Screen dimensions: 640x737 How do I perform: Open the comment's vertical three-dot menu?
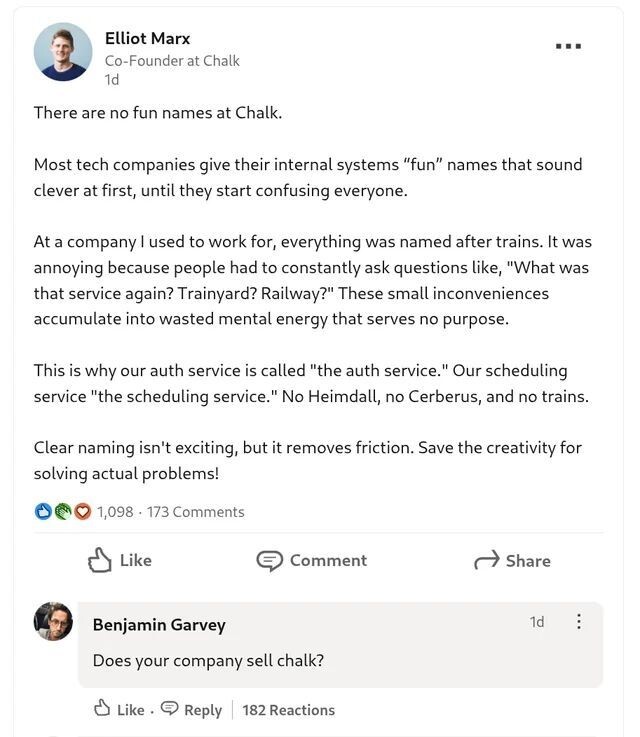click(578, 622)
